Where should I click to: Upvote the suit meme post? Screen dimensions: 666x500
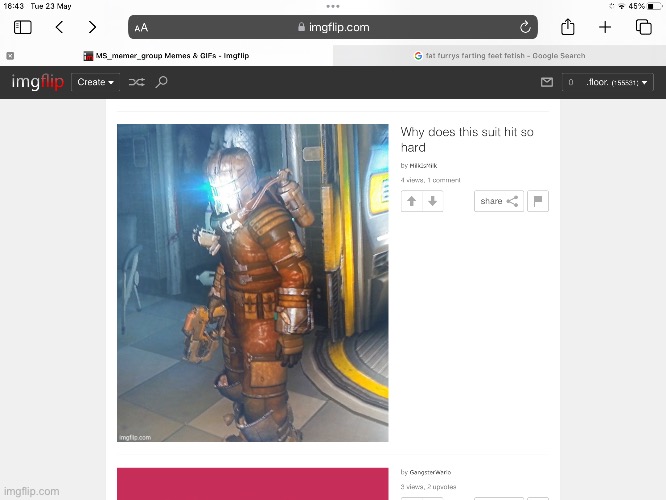tap(411, 201)
